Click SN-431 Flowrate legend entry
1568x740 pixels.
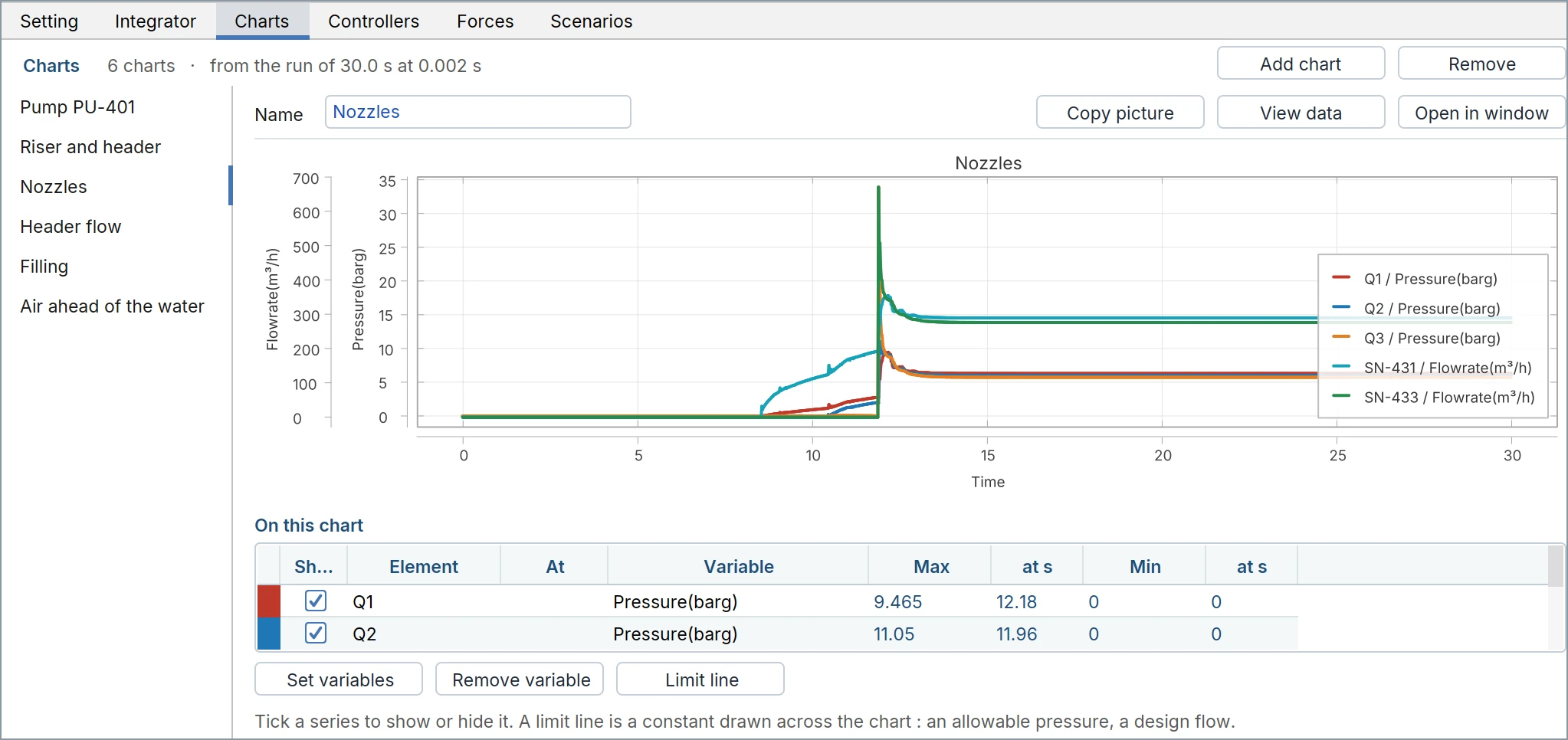point(1432,368)
